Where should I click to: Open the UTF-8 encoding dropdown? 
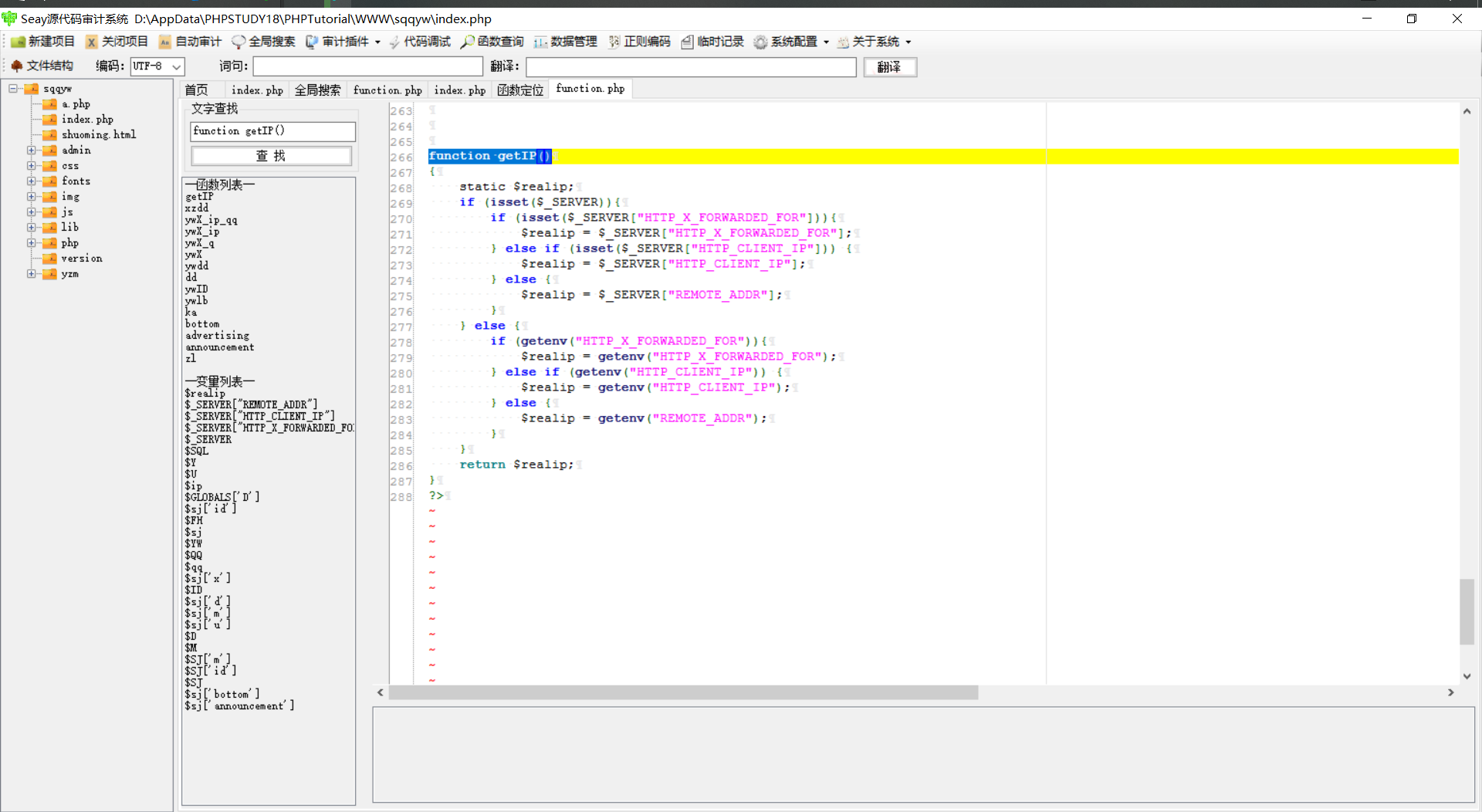coord(177,66)
